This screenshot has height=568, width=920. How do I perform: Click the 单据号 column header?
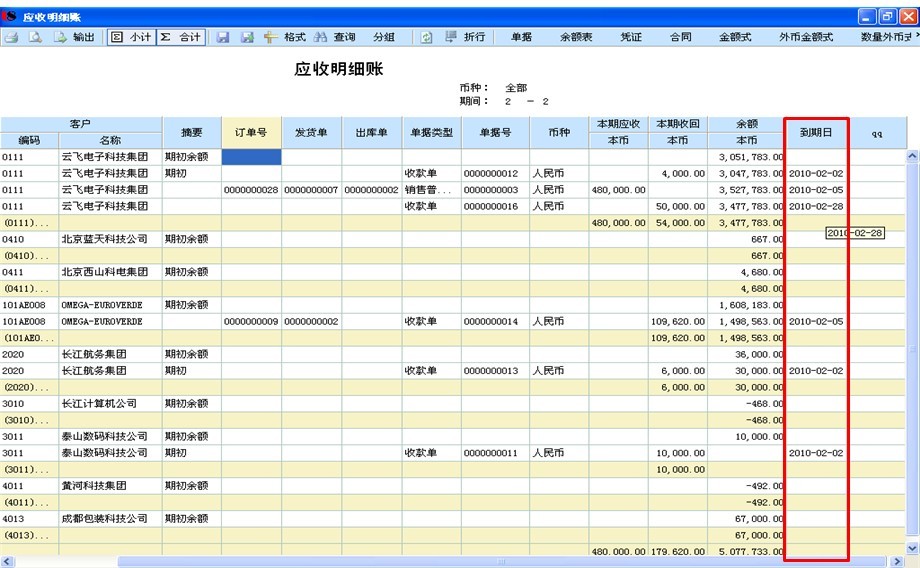(x=495, y=133)
